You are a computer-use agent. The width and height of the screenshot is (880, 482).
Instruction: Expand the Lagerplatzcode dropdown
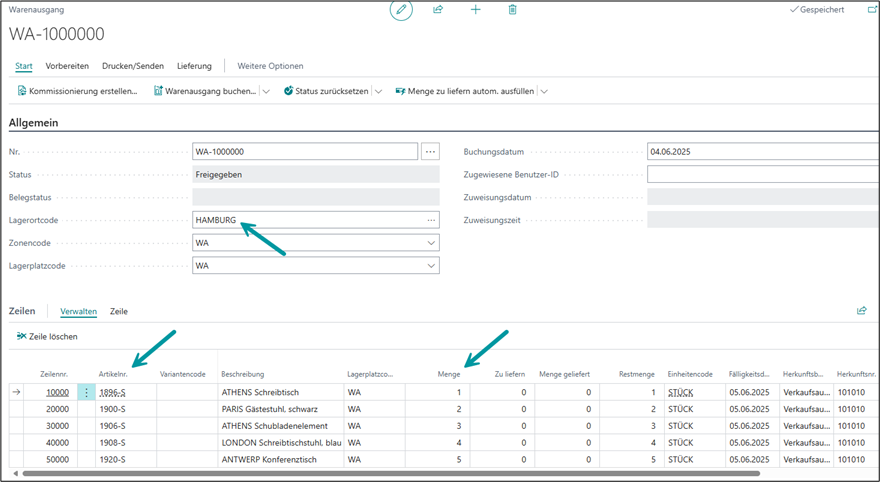(431, 266)
